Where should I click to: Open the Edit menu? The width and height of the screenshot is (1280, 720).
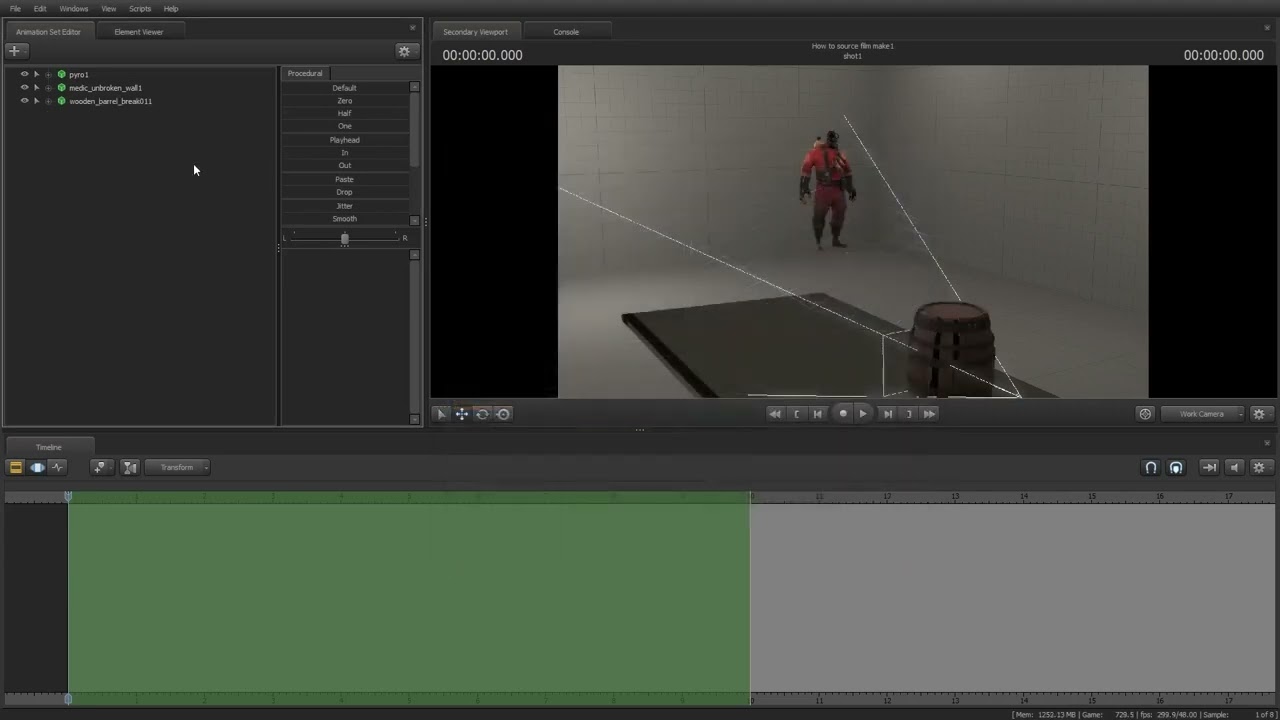click(x=40, y=8)
